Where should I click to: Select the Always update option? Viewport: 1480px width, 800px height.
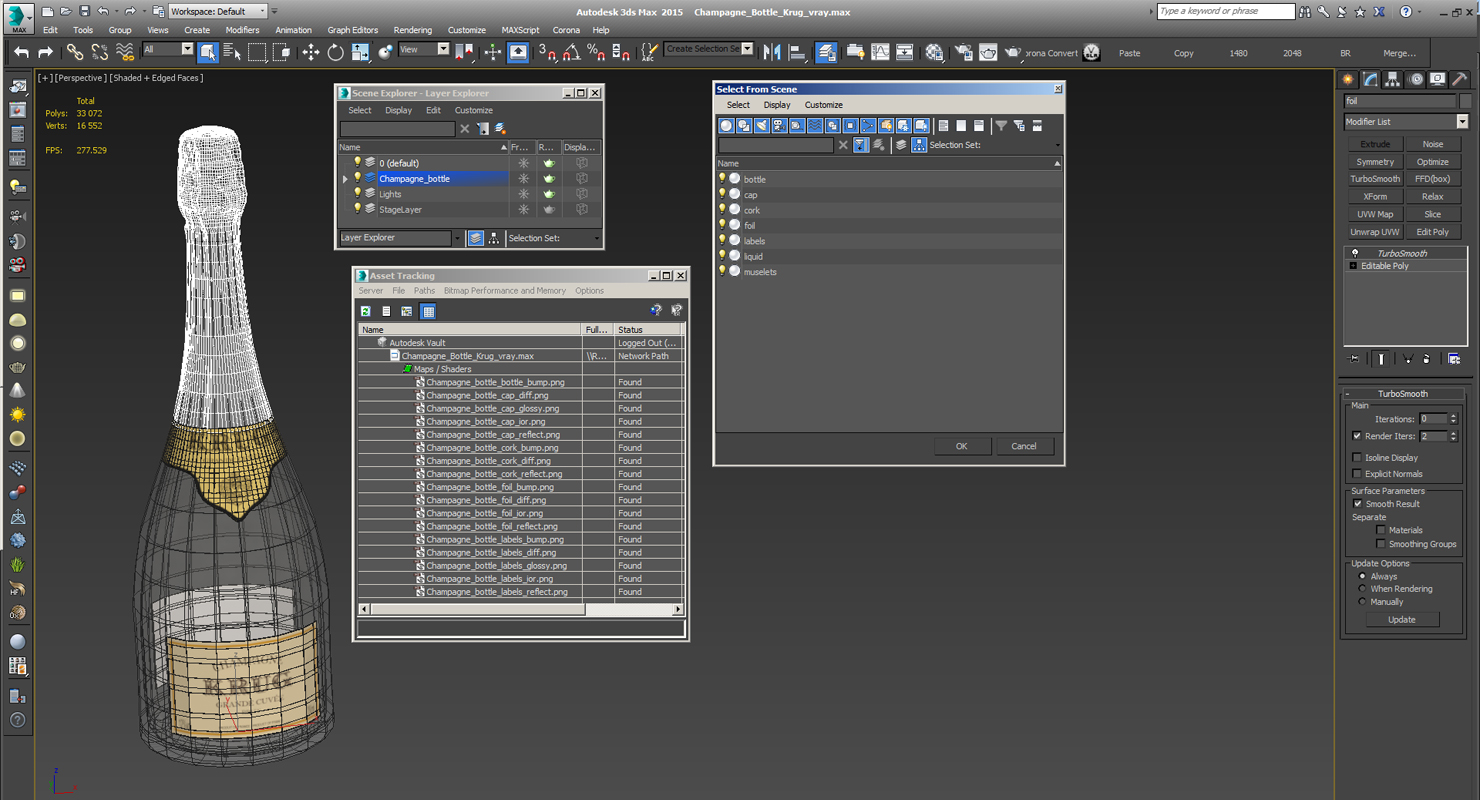1362,577
